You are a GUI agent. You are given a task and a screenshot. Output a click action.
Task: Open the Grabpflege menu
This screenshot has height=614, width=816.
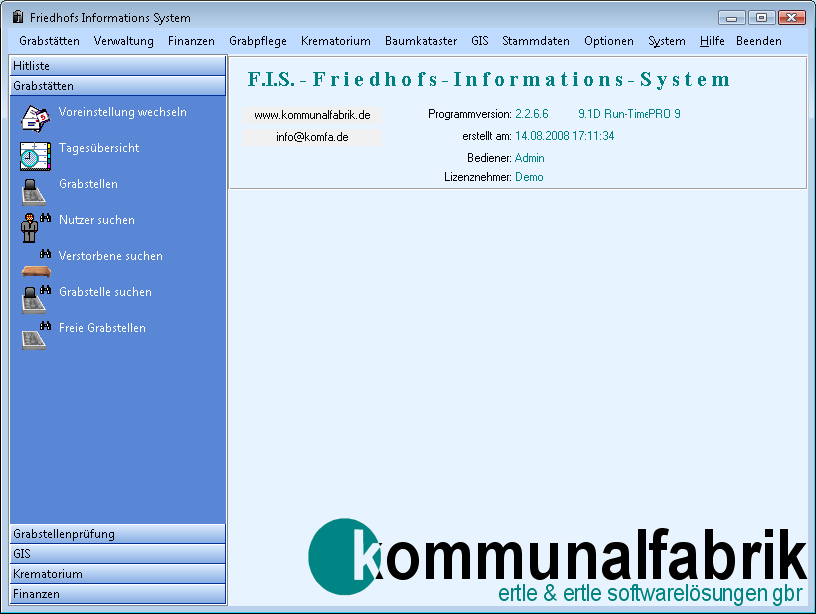coord(258,41)
